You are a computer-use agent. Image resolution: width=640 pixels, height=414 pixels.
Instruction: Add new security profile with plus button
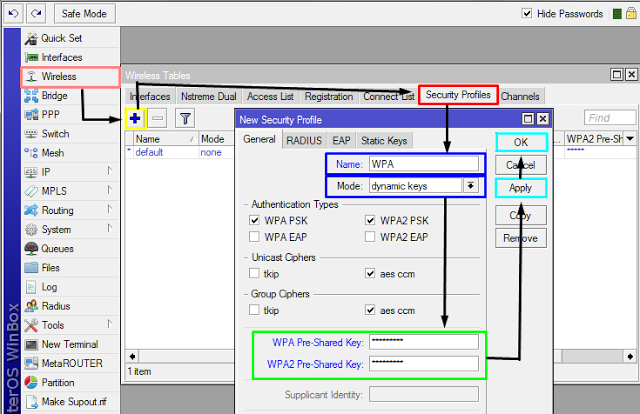[x=135, y=118]
